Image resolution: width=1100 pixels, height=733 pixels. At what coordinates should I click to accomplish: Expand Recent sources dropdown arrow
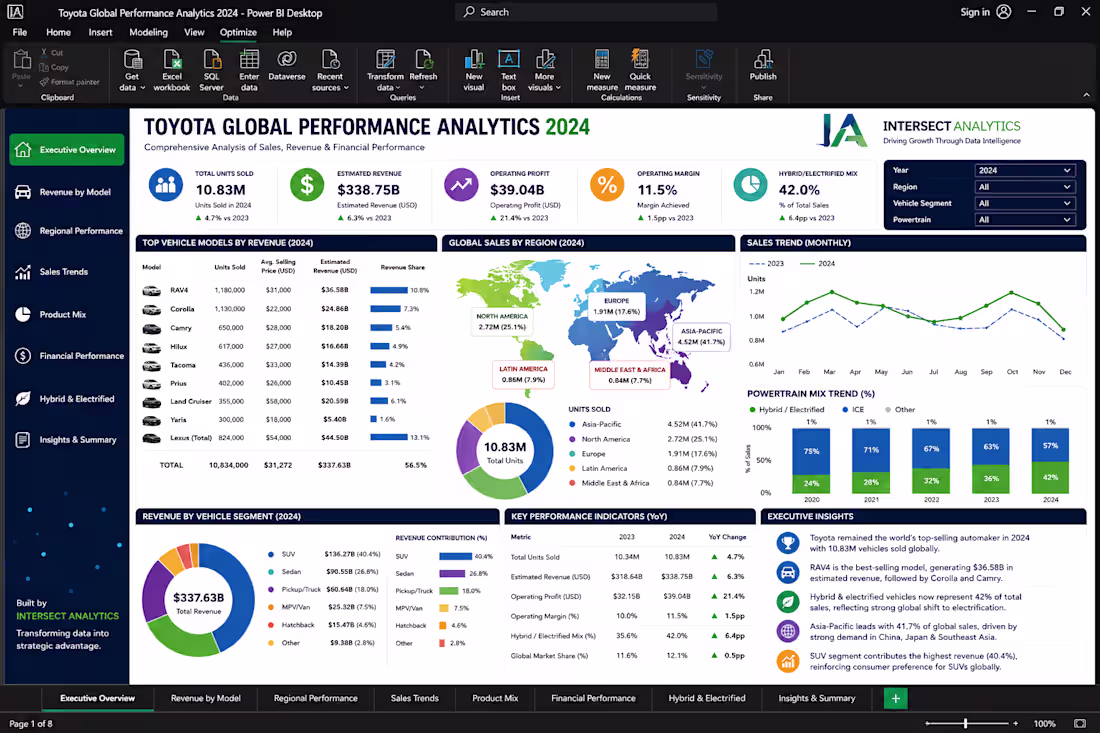click(x=346, y=88)
